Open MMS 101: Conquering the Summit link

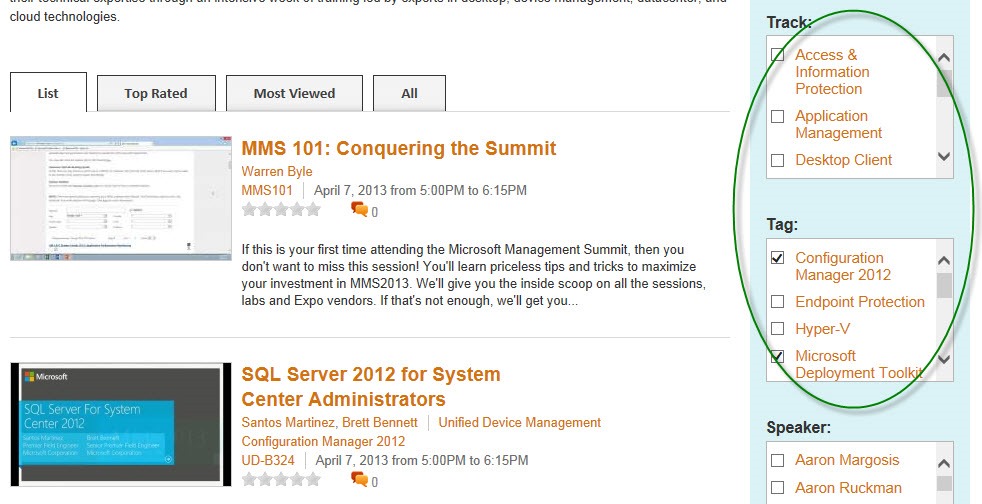398,148
